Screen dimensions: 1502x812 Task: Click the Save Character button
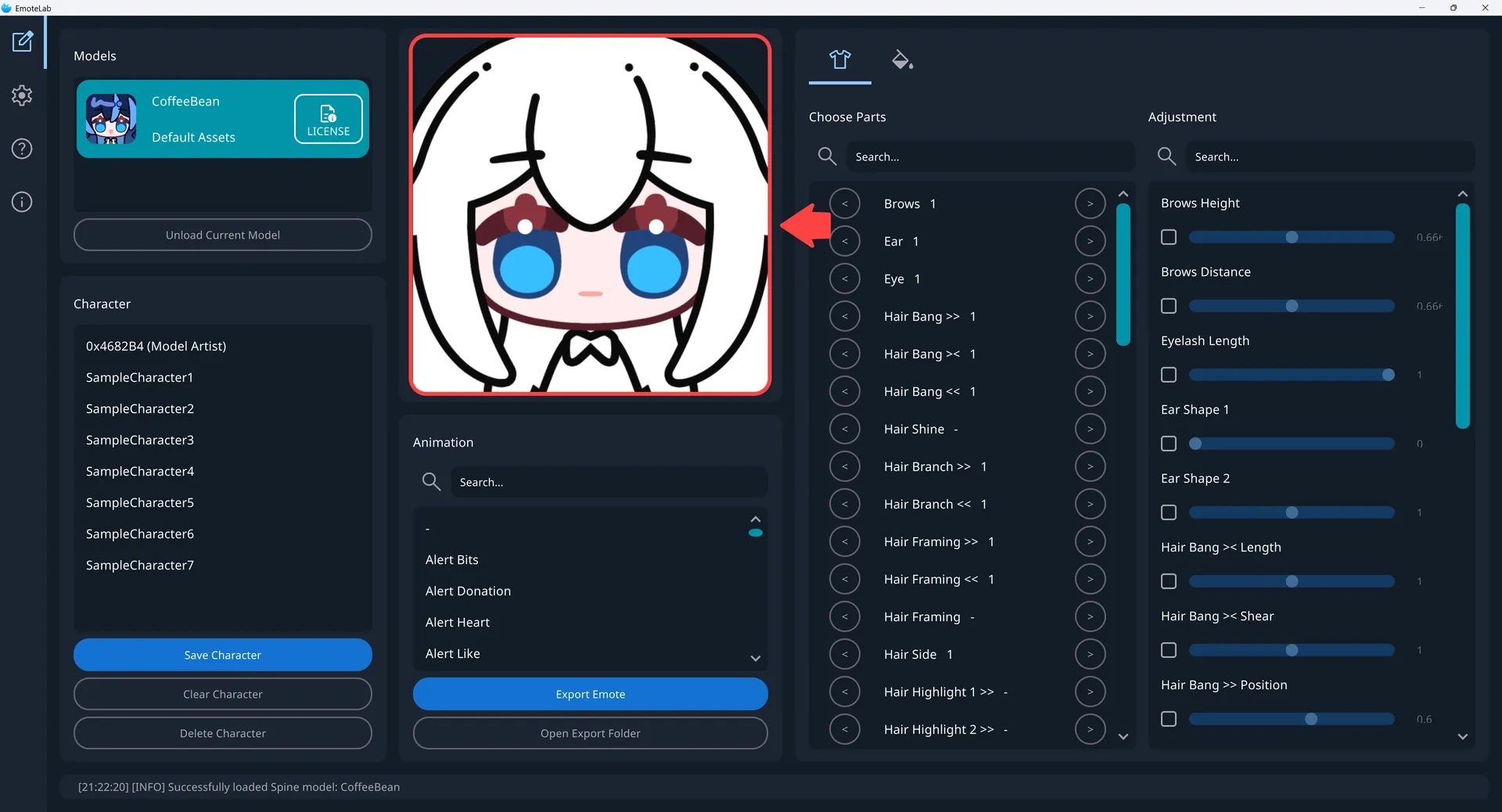tap(222, 655)
